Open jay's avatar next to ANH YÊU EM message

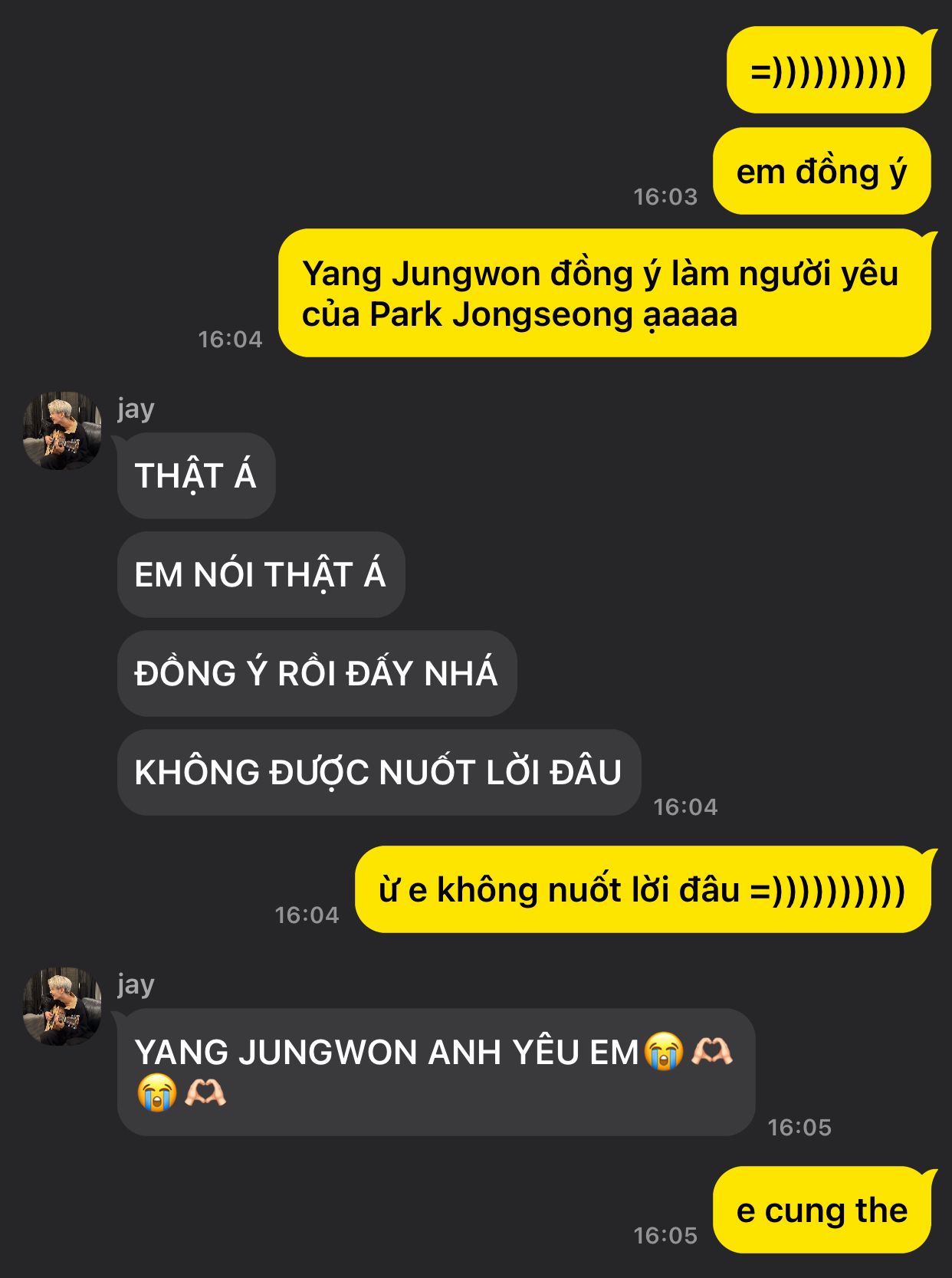point(62,1006)
